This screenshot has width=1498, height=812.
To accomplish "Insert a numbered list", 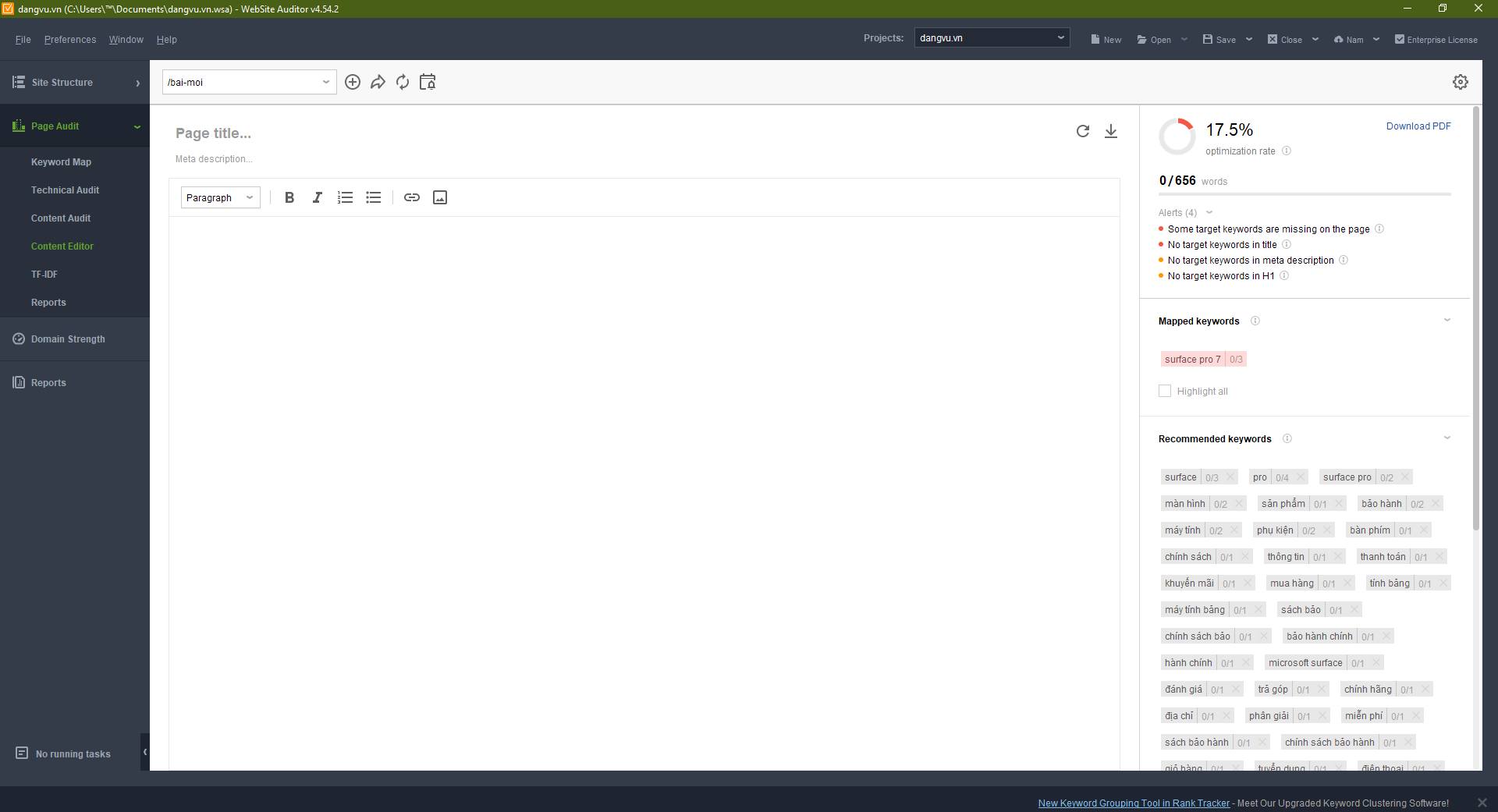I will click(x=345, y=197).
